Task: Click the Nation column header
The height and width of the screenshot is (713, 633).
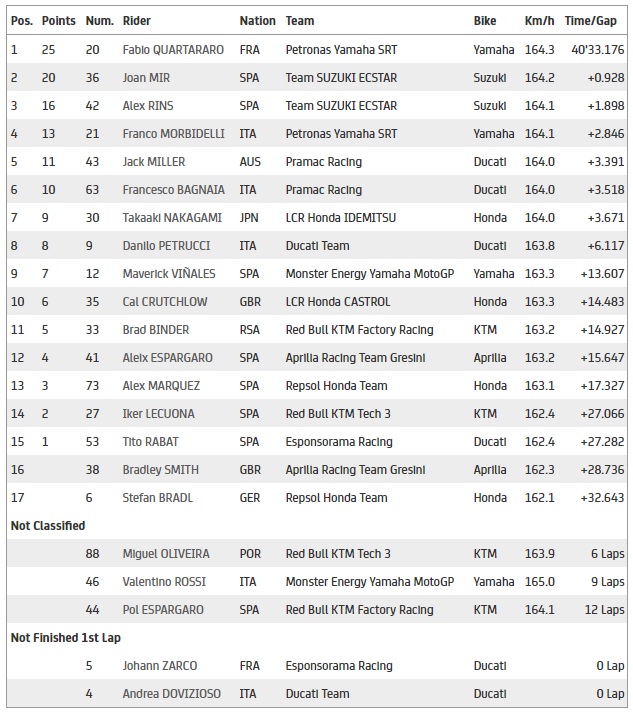Action: pos(257,20)
